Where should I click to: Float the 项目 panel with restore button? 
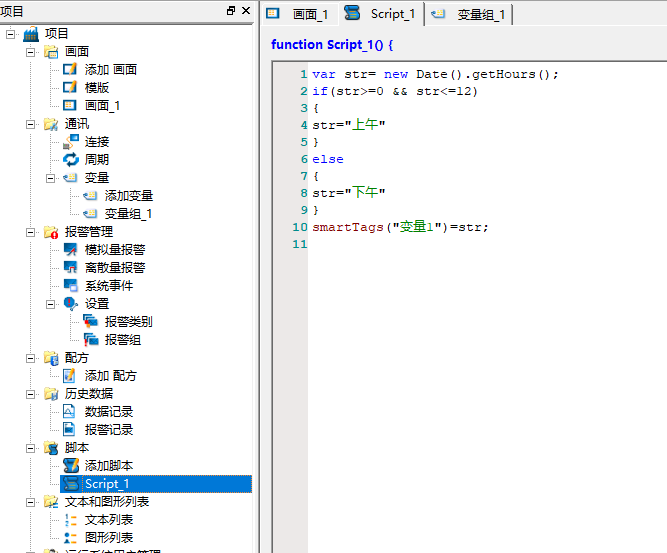231,11
